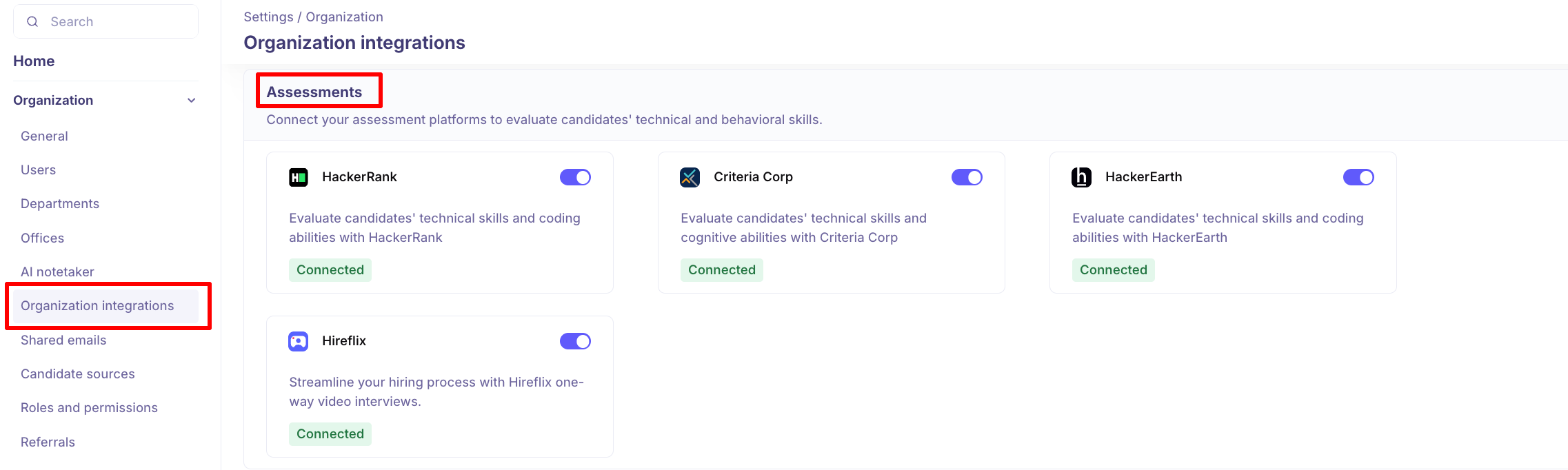This screenshot has height=470, width=1568.
Task: Collapse the Organization section chevron
Action: [x=192, y=101]
